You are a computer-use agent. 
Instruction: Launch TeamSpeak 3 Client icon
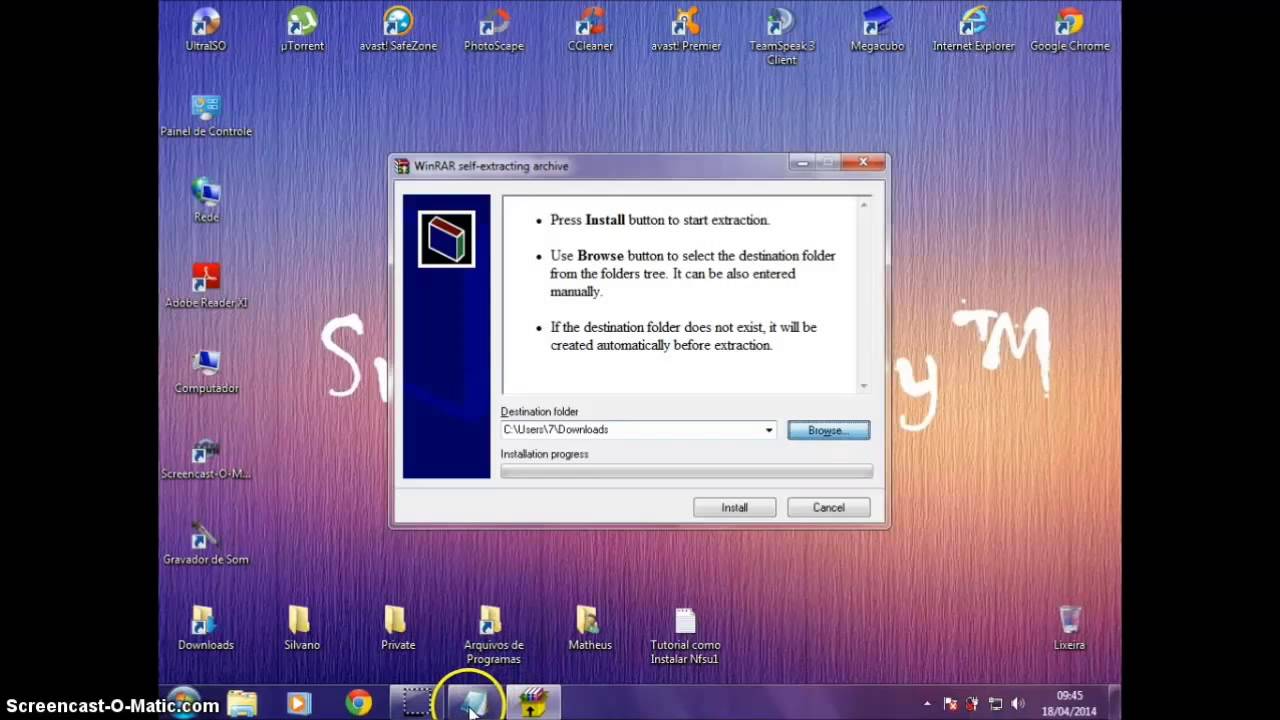click(x=782, y=36)
